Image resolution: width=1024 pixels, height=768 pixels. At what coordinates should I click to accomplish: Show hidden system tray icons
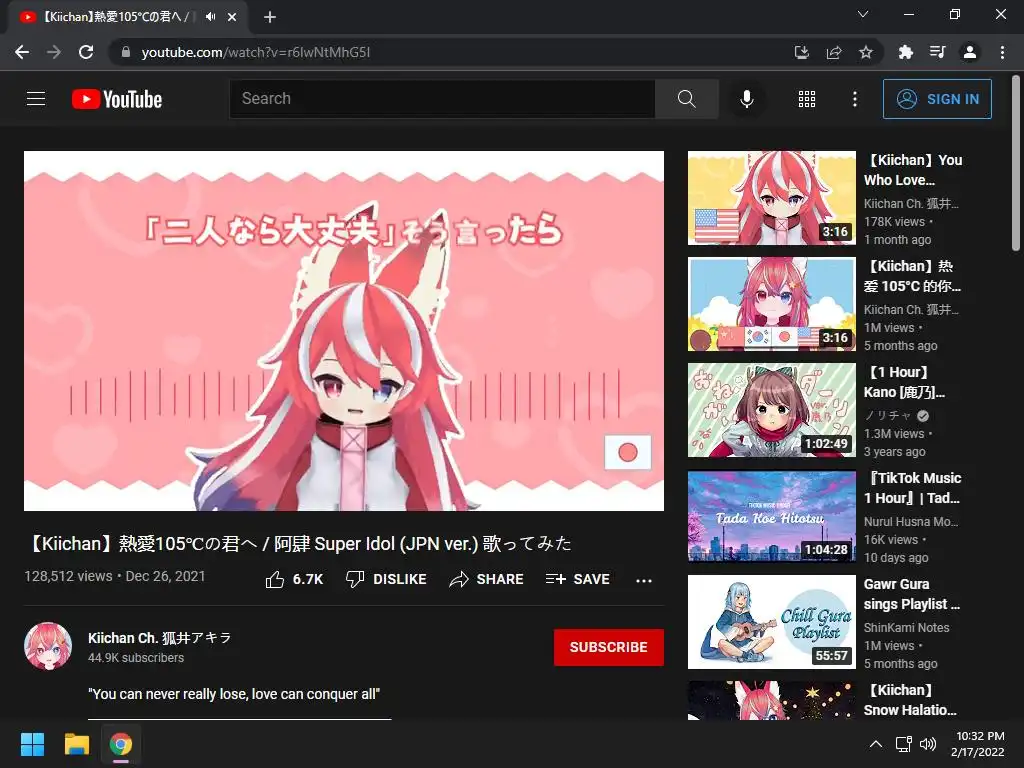(x=876, y=744)
